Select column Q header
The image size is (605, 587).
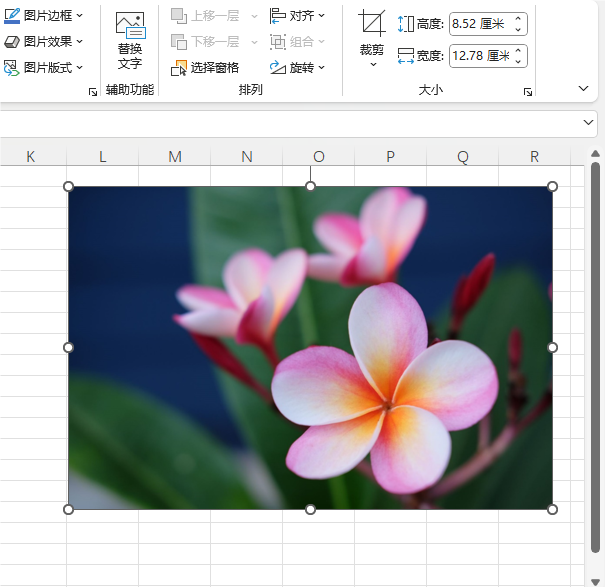[463, 157]
